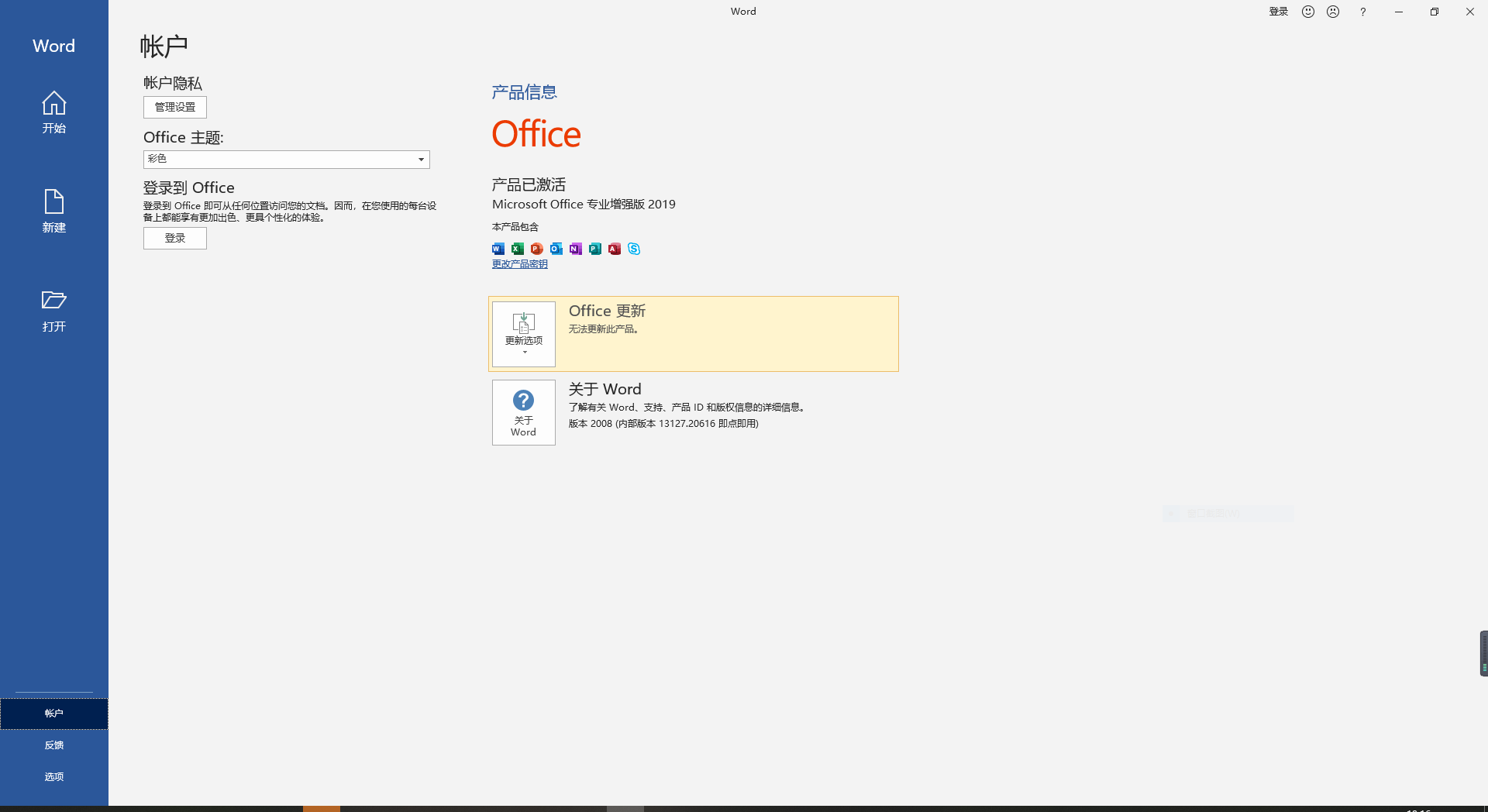
Task: Select the 帐户 account tab
Action: [x=53, y=714]
